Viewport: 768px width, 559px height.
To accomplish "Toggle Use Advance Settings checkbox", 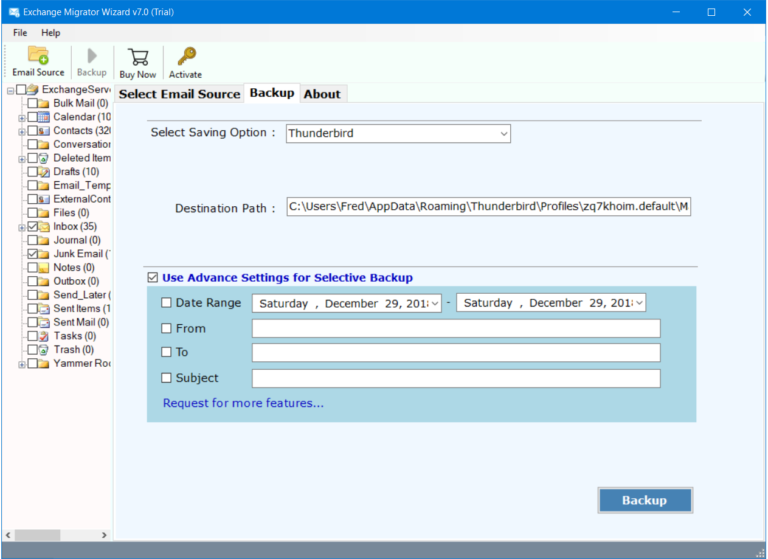I will click(x=153, y=278).
